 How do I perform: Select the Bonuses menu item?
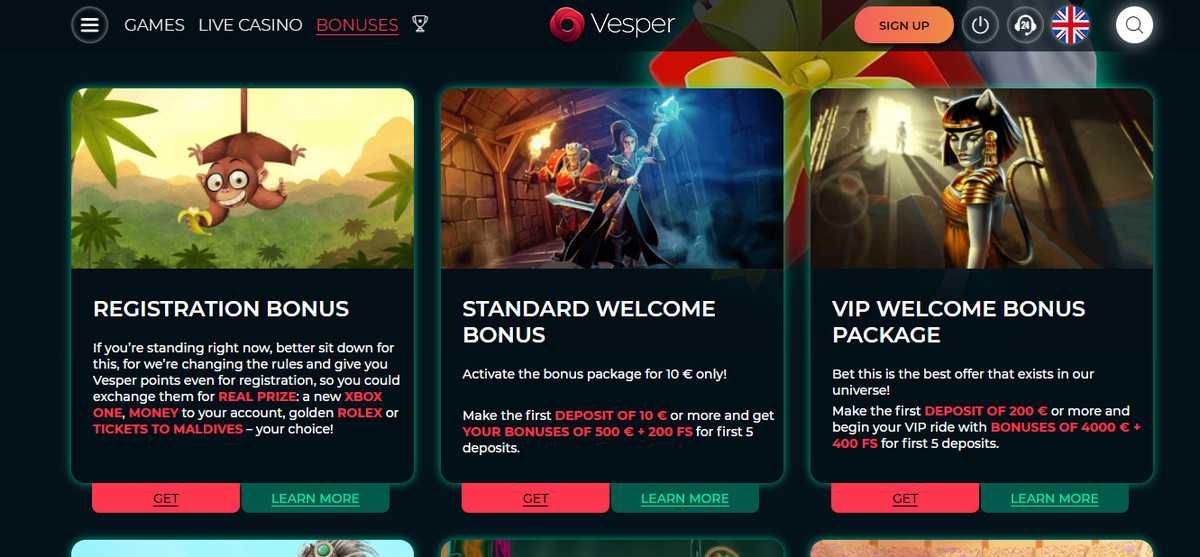357,25
